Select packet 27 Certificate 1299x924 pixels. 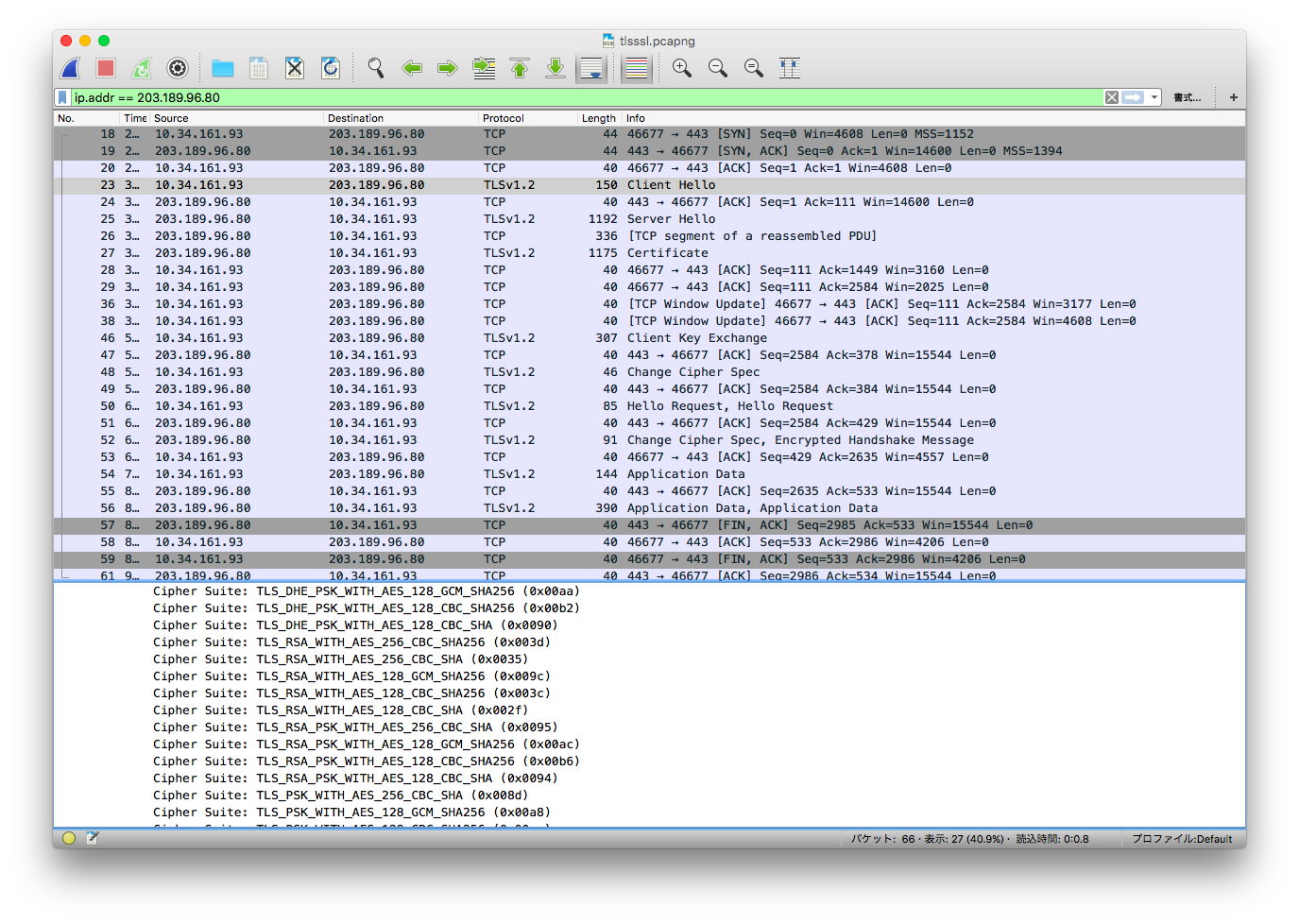[649, 253]
